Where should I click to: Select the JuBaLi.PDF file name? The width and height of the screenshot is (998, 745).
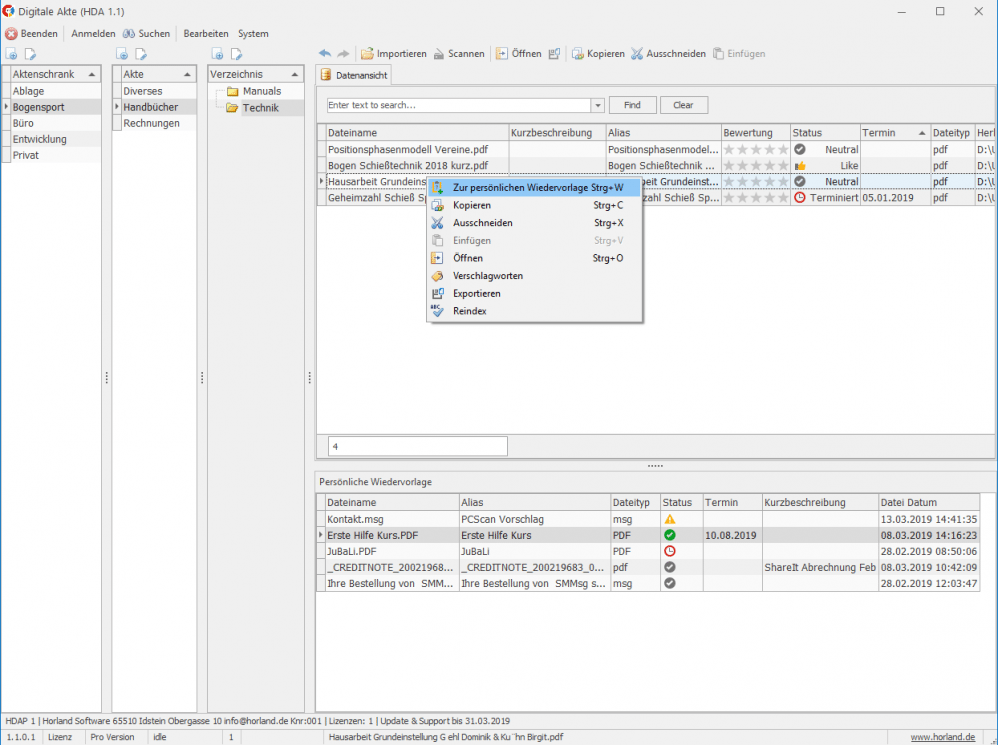(351, 552)
